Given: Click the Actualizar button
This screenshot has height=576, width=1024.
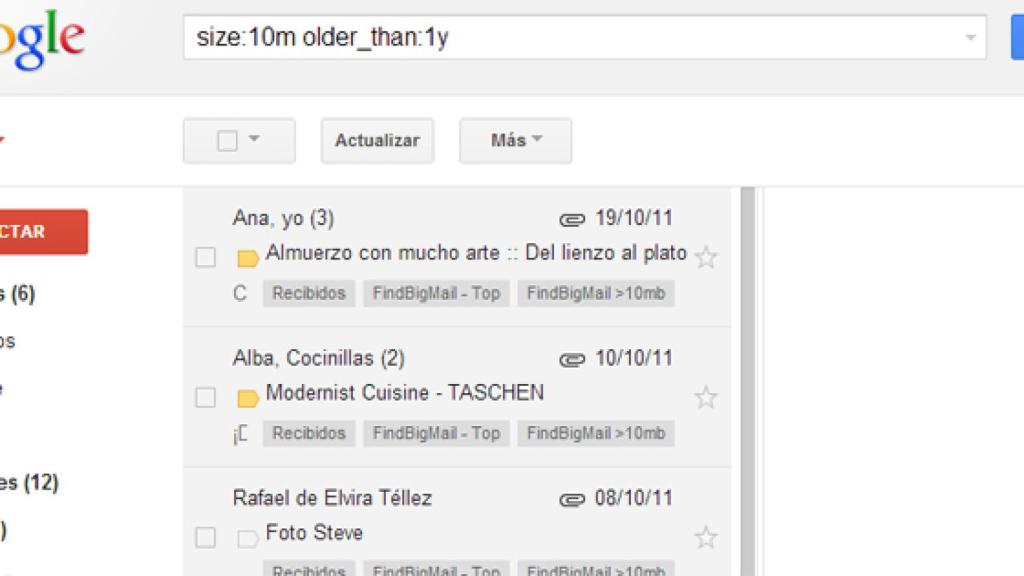Looking at the screenshot, I should (x=377, y=140).
